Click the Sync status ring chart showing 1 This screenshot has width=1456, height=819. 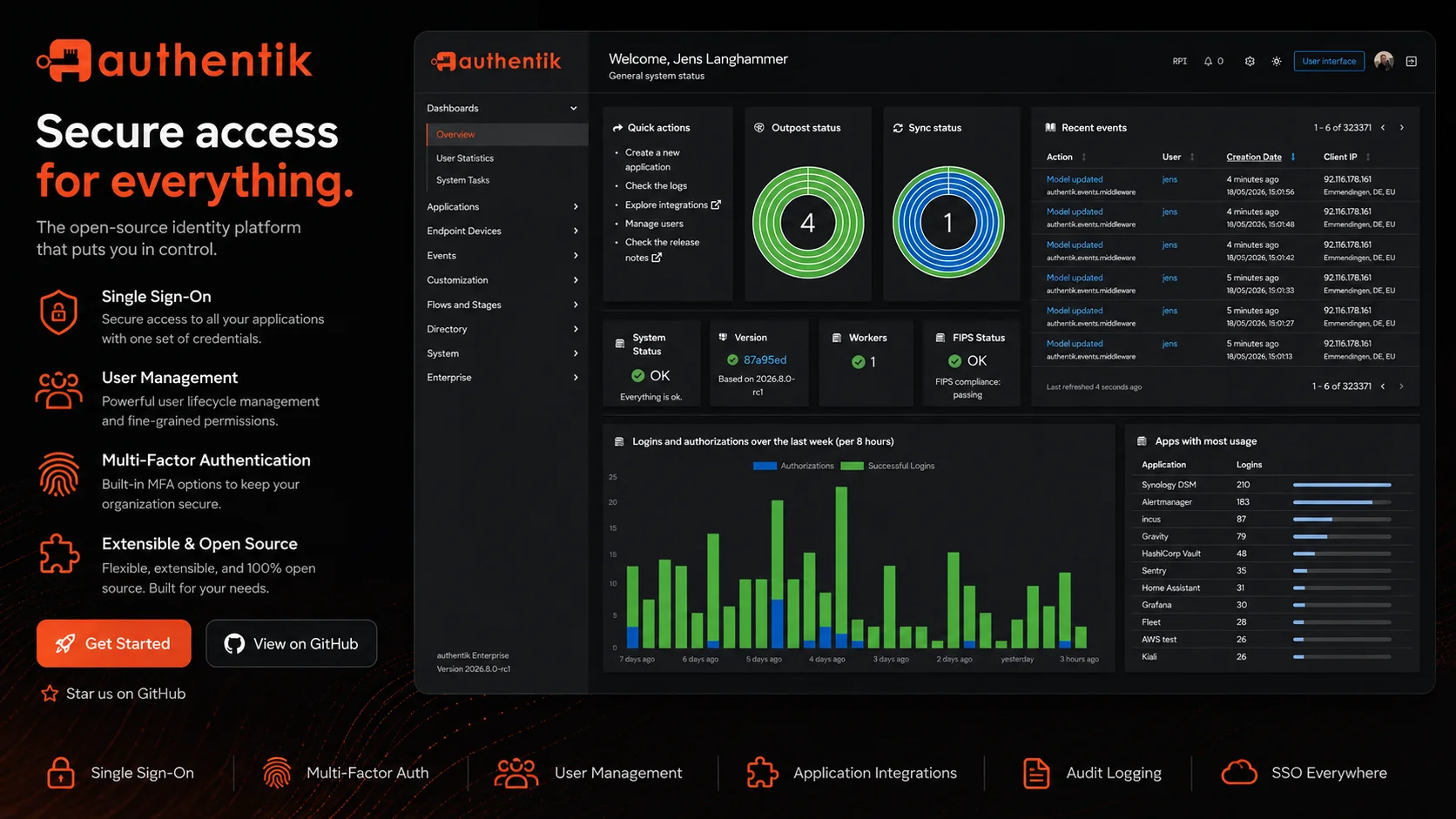point(948,223)
